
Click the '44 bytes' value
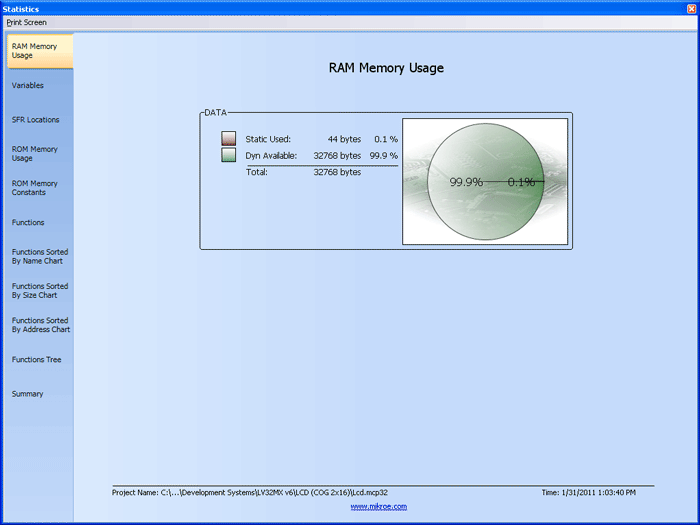click(x=344, y=139)
